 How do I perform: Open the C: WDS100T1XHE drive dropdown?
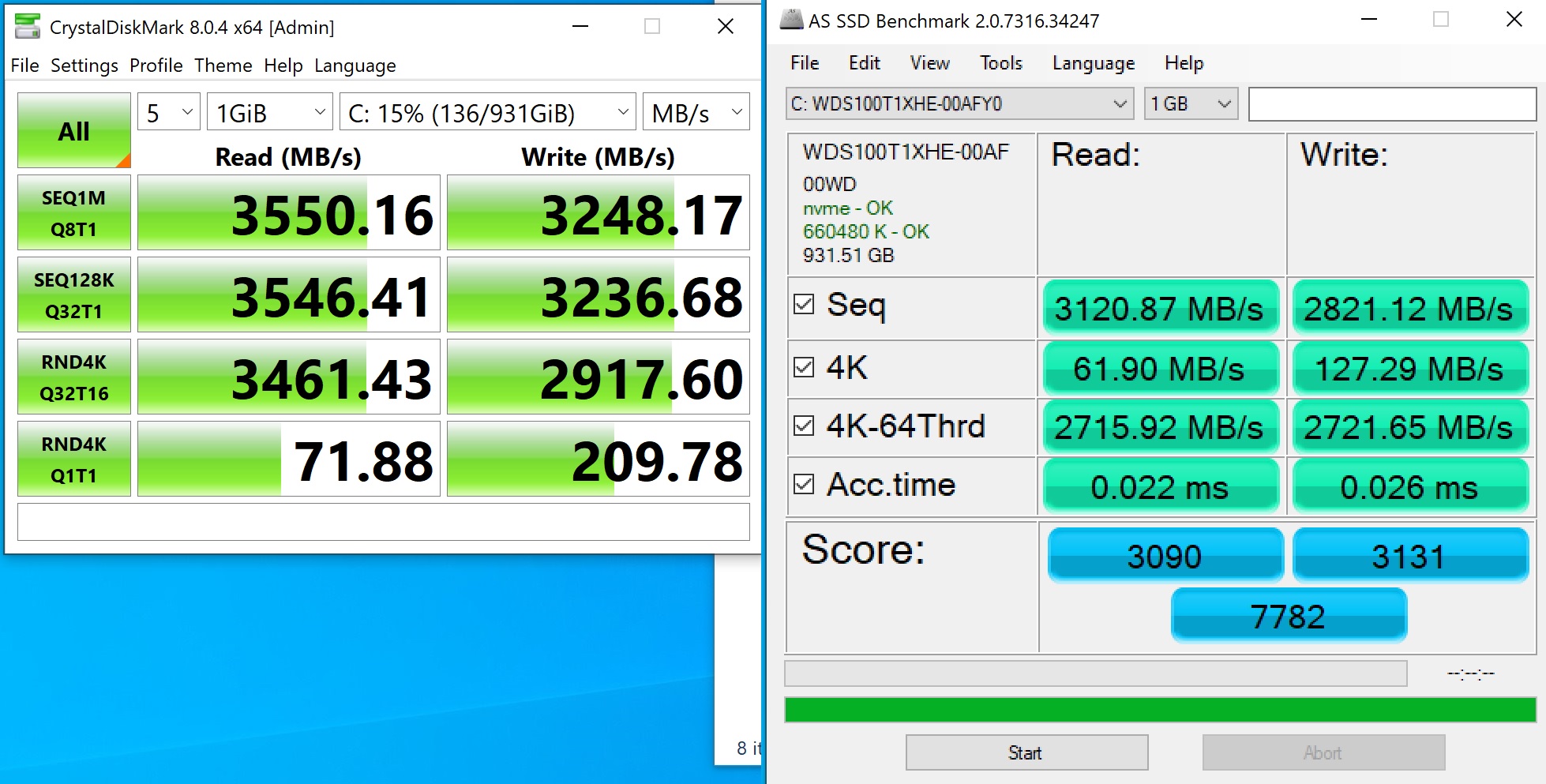(x=959, y=103)
